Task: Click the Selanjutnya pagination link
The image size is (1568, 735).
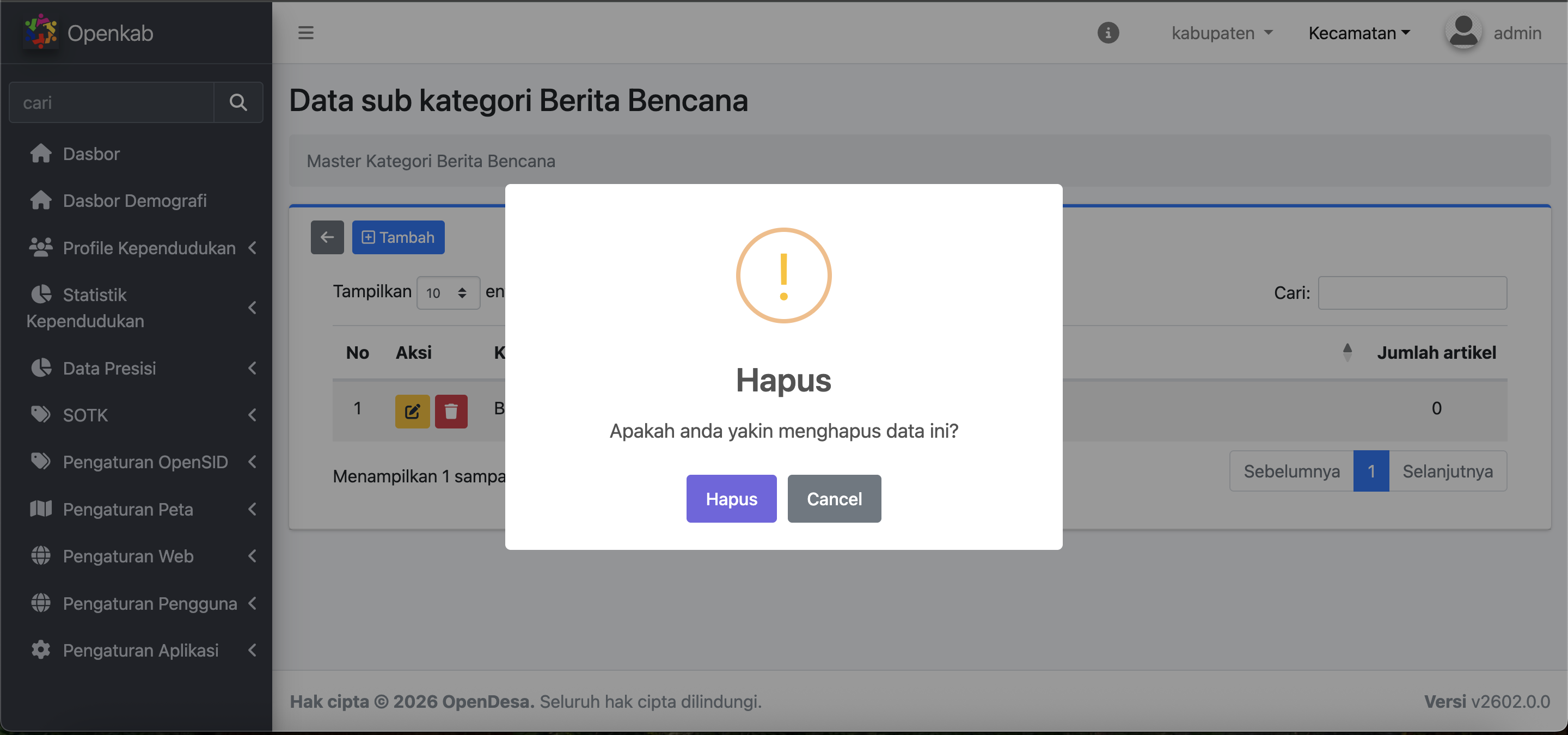Action: [x=1448, y=471]
